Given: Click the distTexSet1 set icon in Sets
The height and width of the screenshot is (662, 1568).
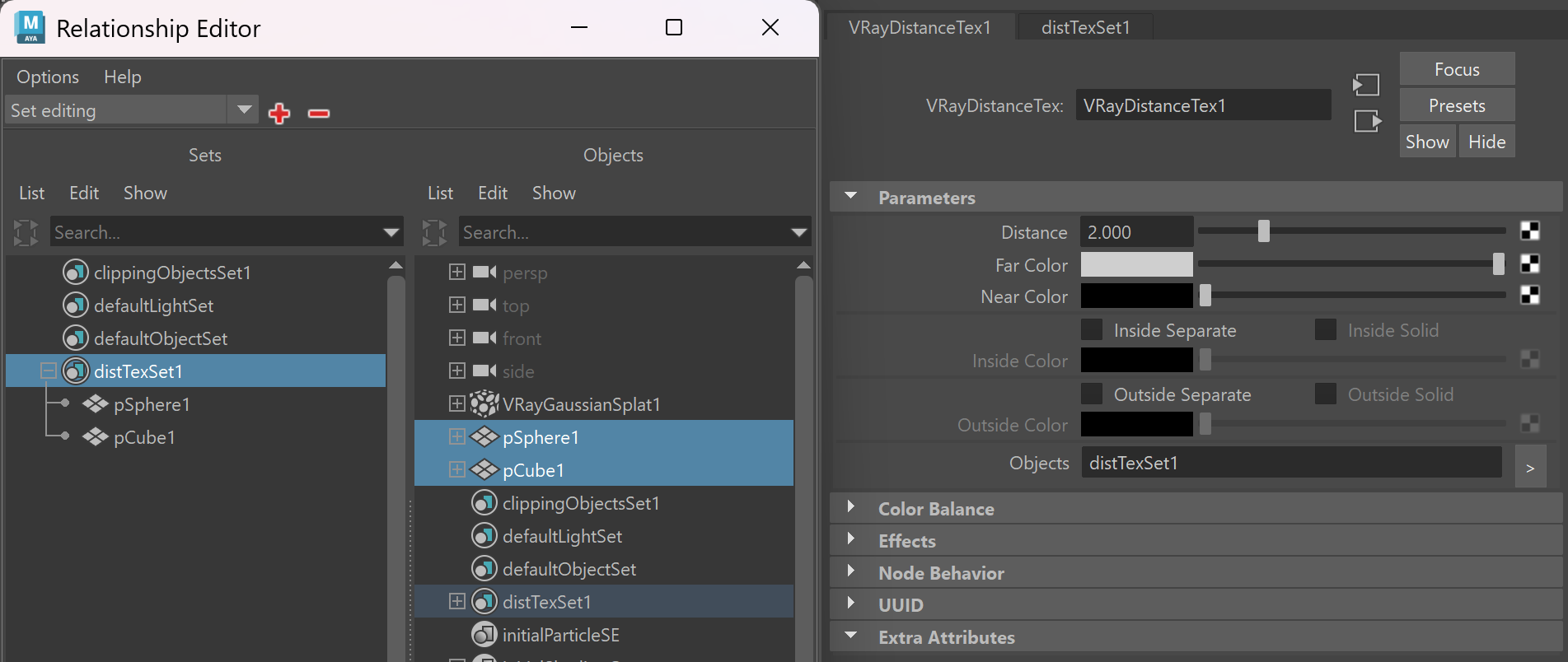Looking at the screenshot, I should pyautogui.click(x=76, y=371).
